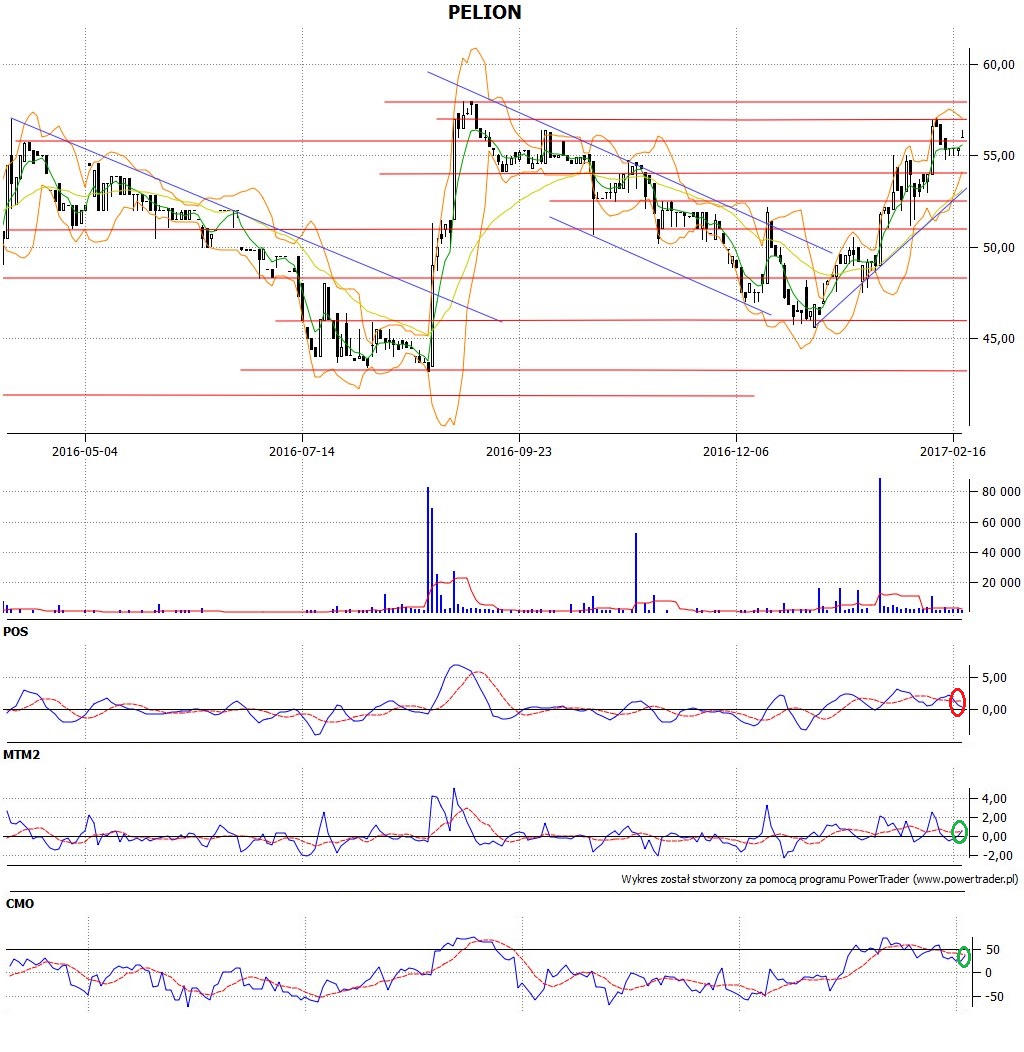Select the 40 000 volume axis label

click(1001, 553)
